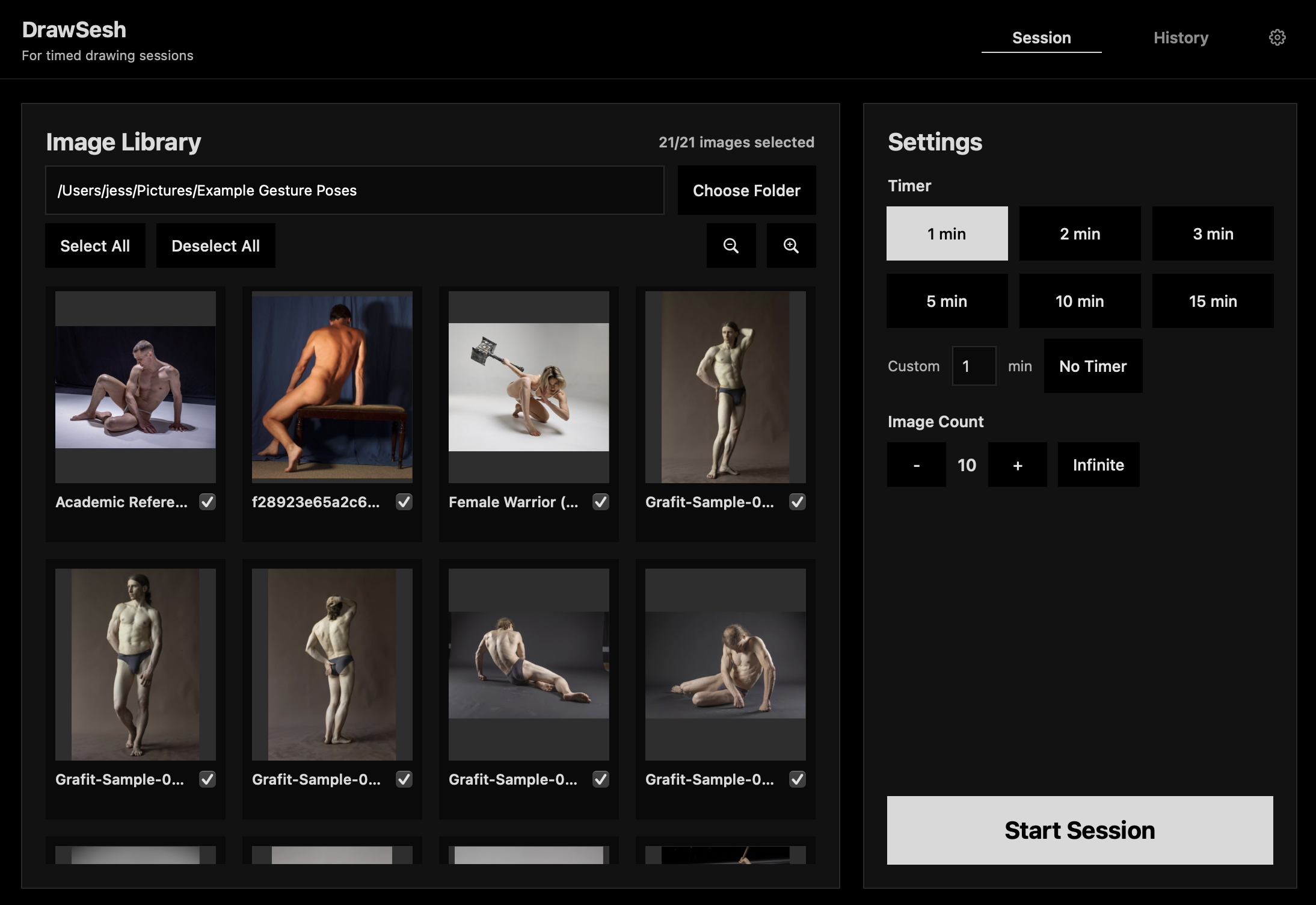This screenshot has width=1316, height=905.
Task: Decrease image count with minus button
Action: coord(916,465)
